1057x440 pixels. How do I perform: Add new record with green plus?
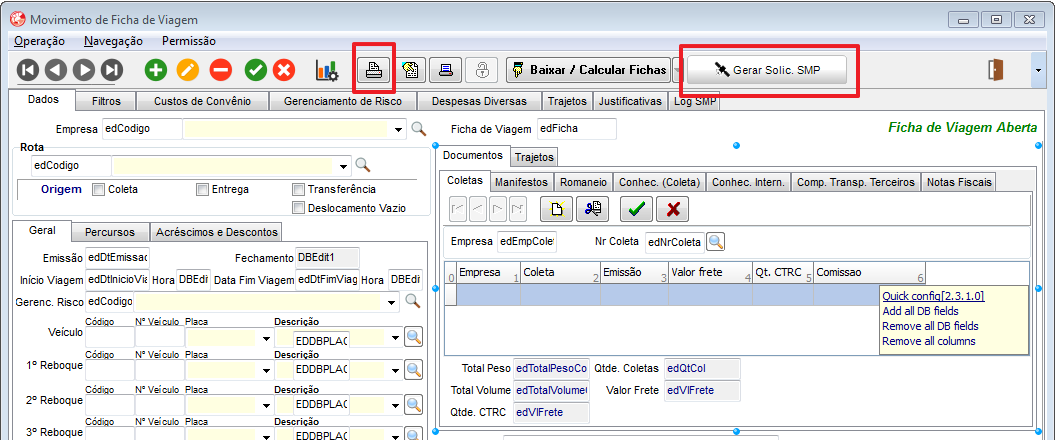[x=156, y=69]
